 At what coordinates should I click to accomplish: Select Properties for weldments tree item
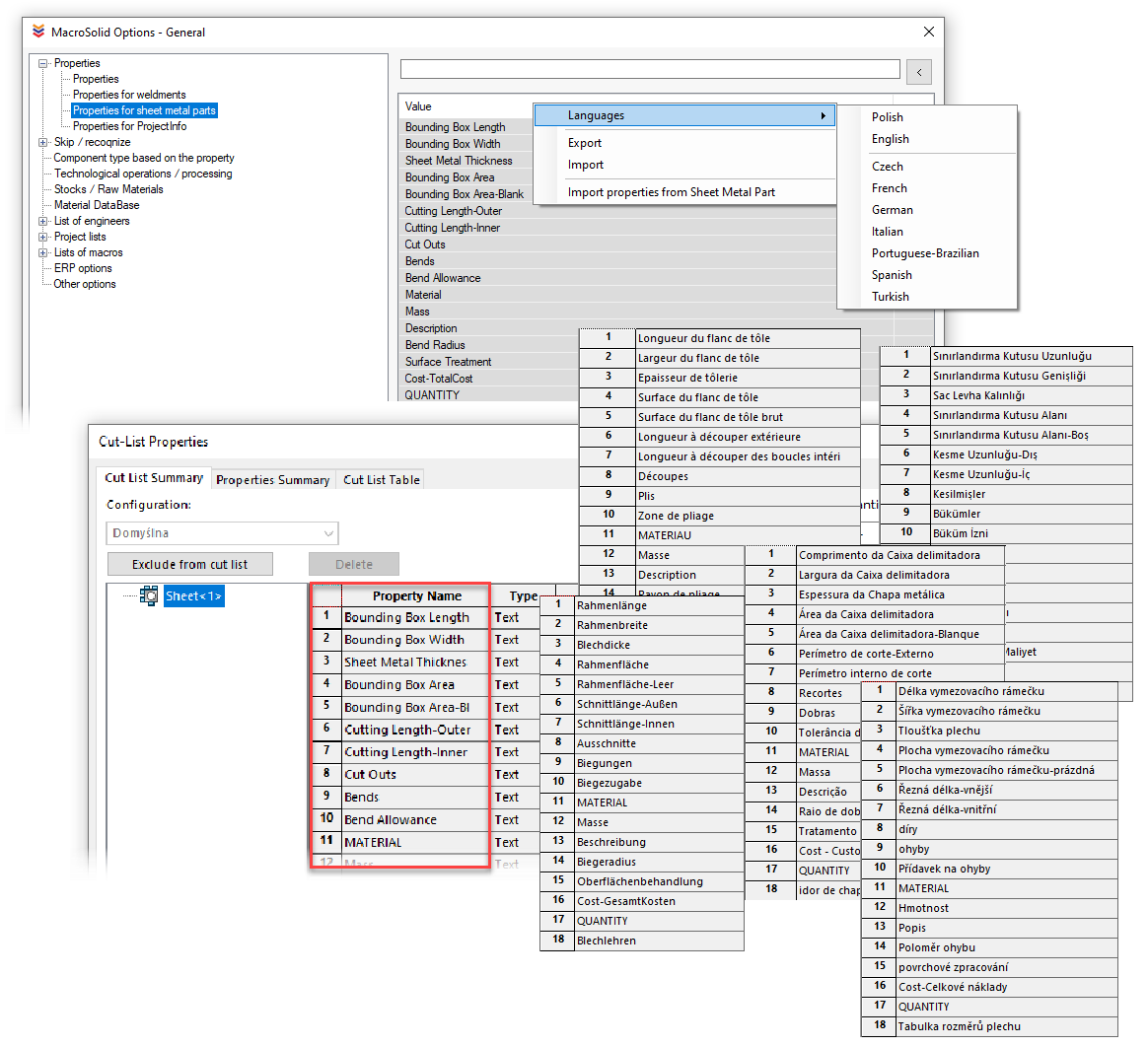pos(129,95)
